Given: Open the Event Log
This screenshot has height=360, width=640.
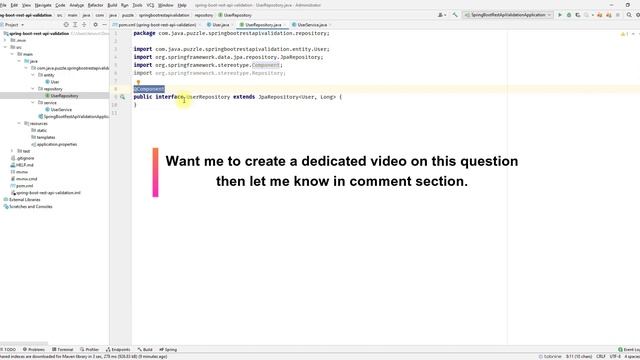Looking at the screenshot, I should [629, 350].
